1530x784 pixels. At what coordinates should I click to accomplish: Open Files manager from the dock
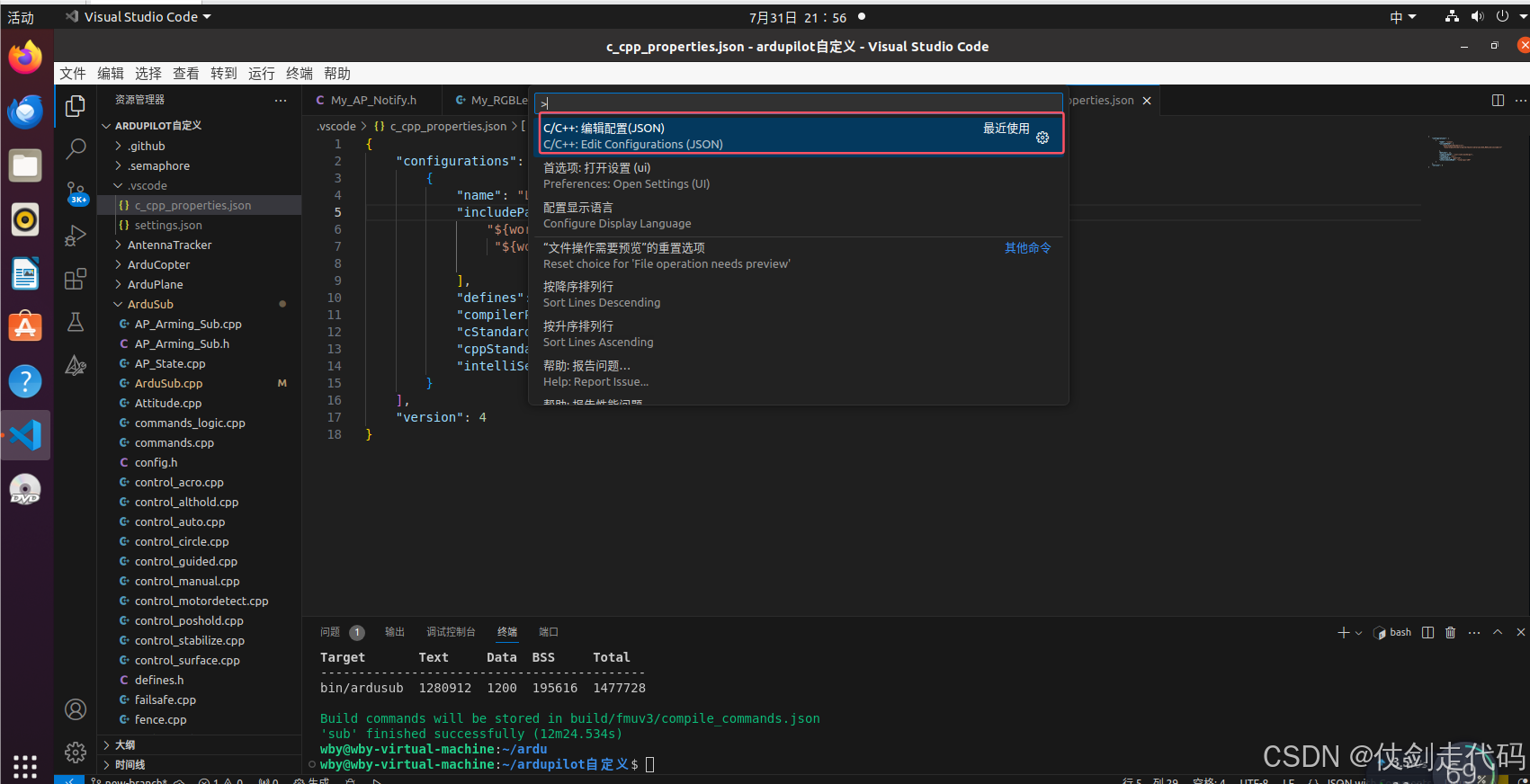point(25,165)
